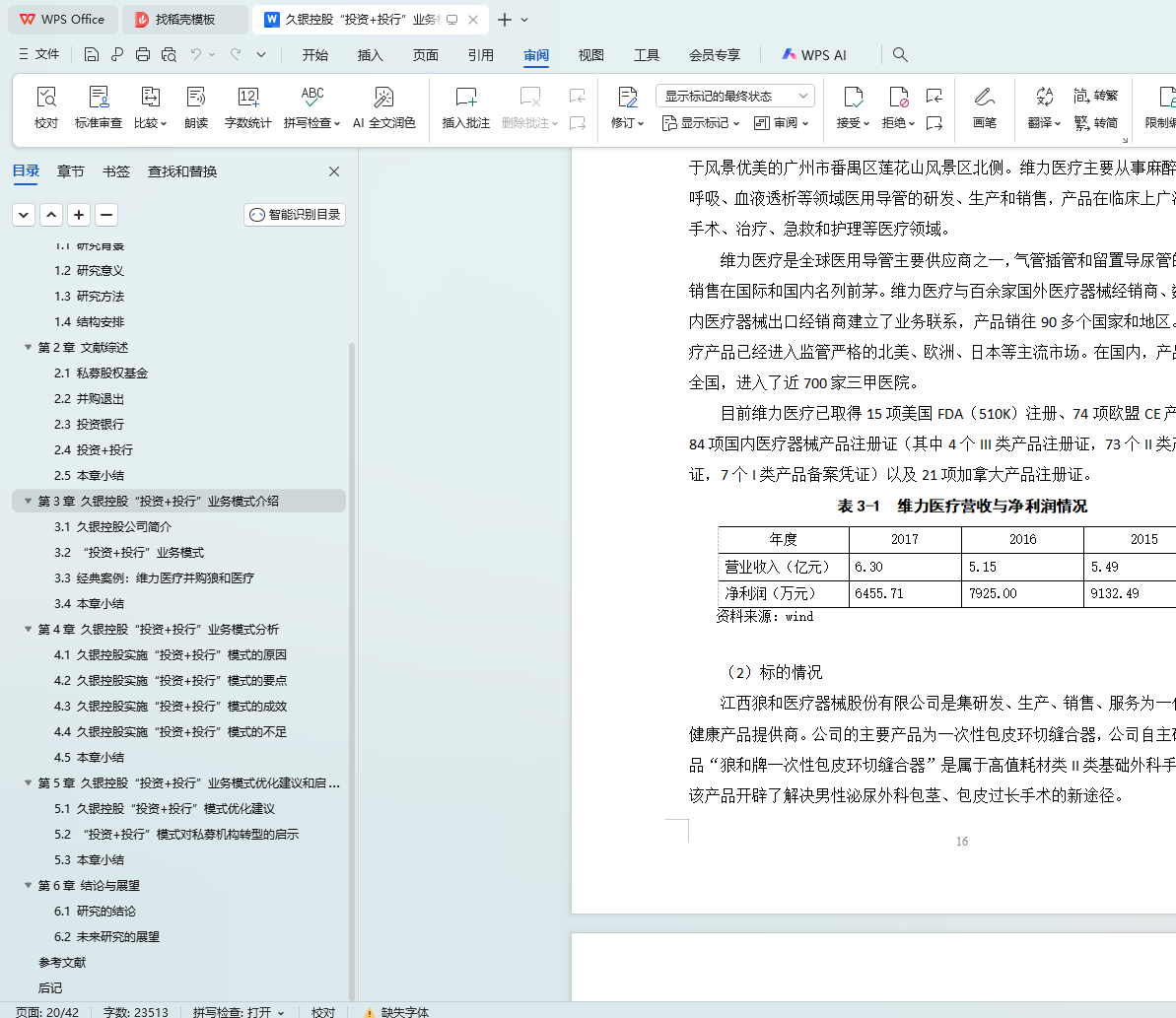Convert text with 转简 button
The height and width of the screenshot is (1018, 1176).
(1096, 122)
